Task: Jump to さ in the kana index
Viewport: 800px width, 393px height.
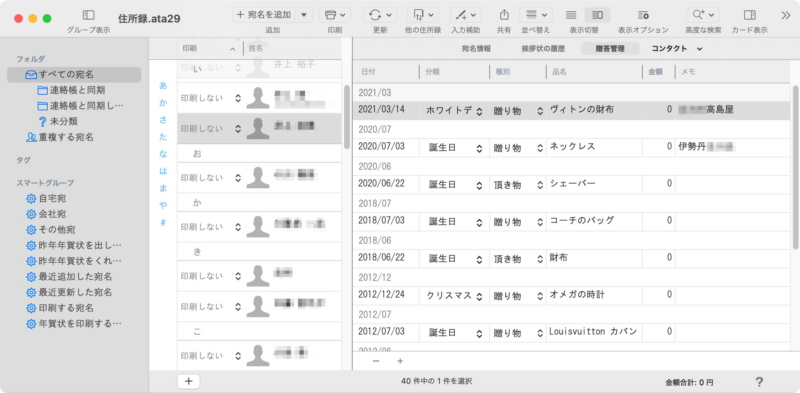Action: [x=163, y=119]
